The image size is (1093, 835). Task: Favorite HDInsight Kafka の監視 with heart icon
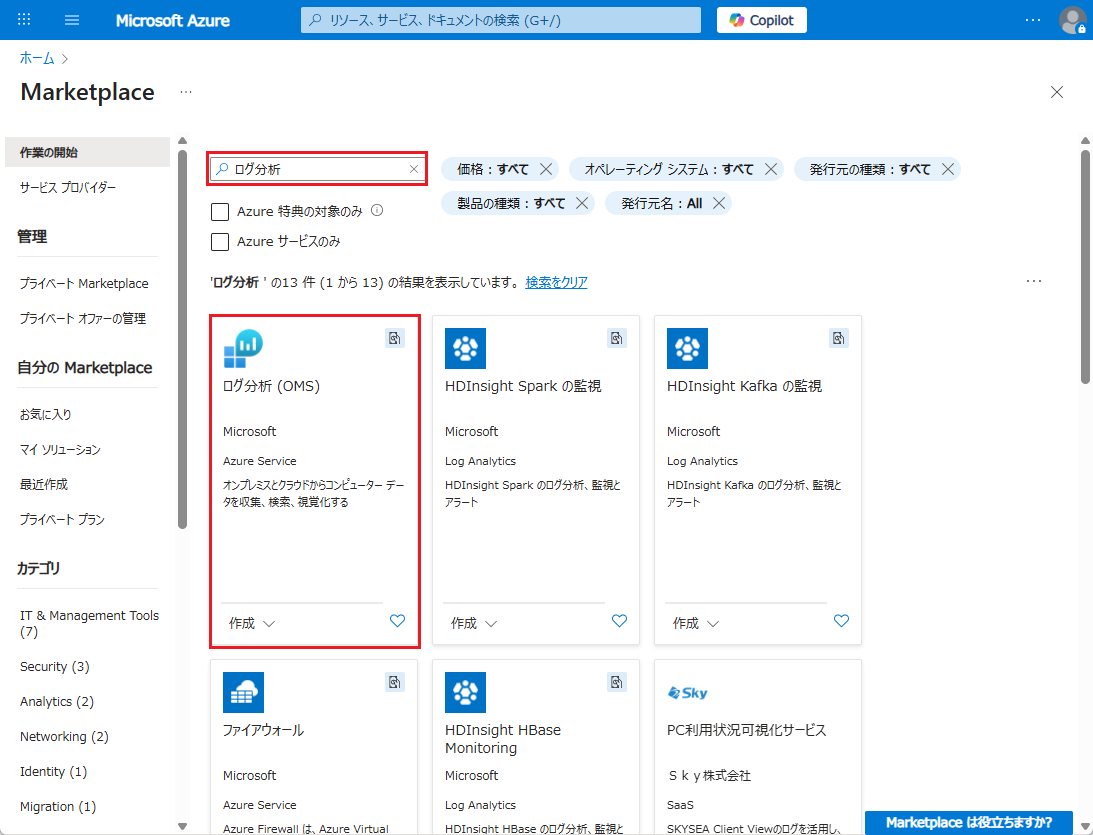(841, 621)
